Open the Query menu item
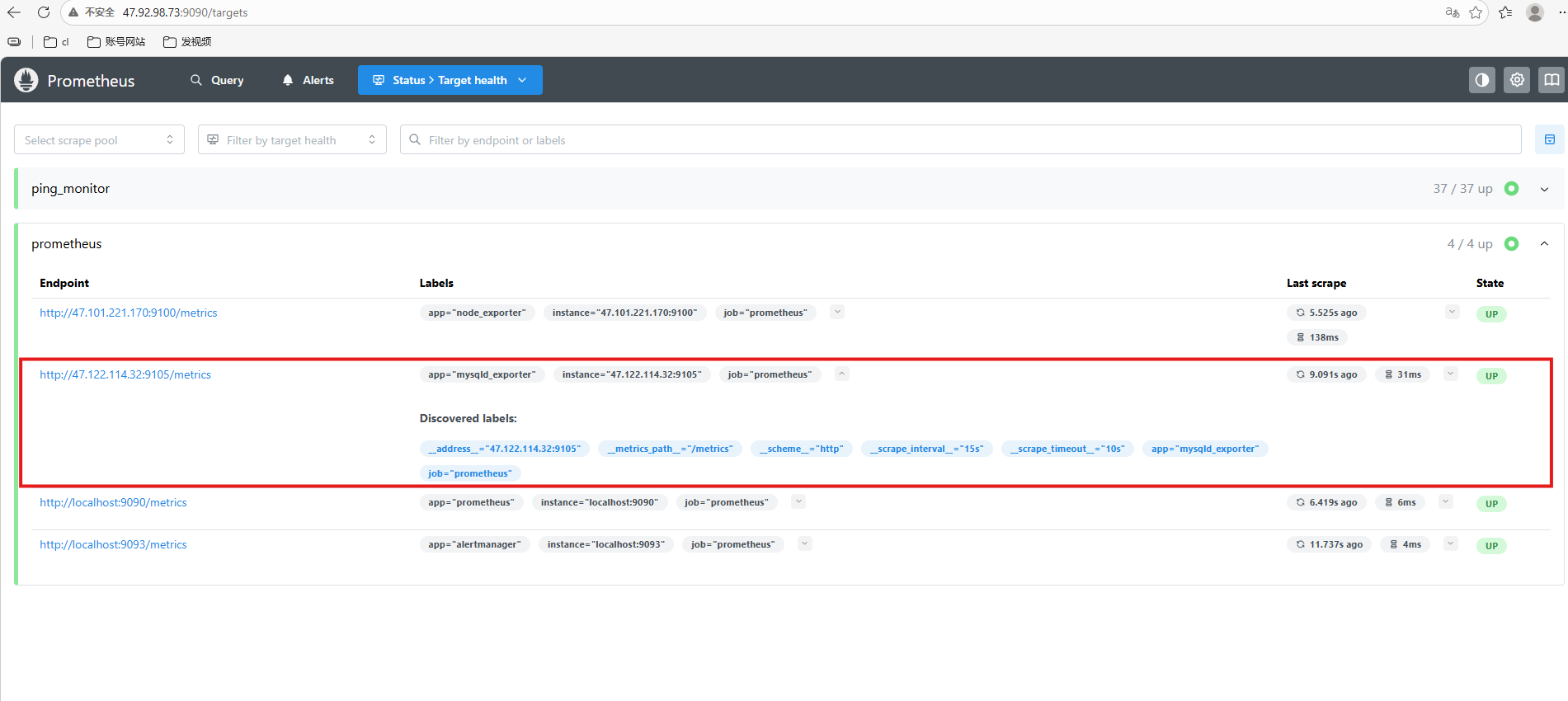Screen dimensions: 1568x701 [217, 80]
